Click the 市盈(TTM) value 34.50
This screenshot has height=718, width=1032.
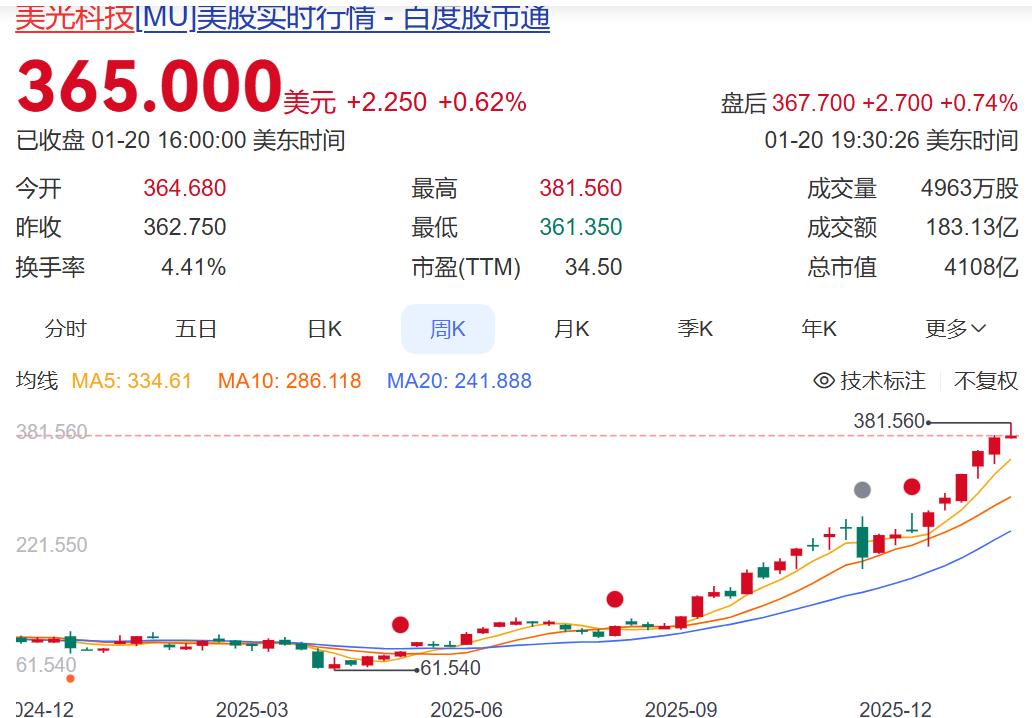point(593,267)
